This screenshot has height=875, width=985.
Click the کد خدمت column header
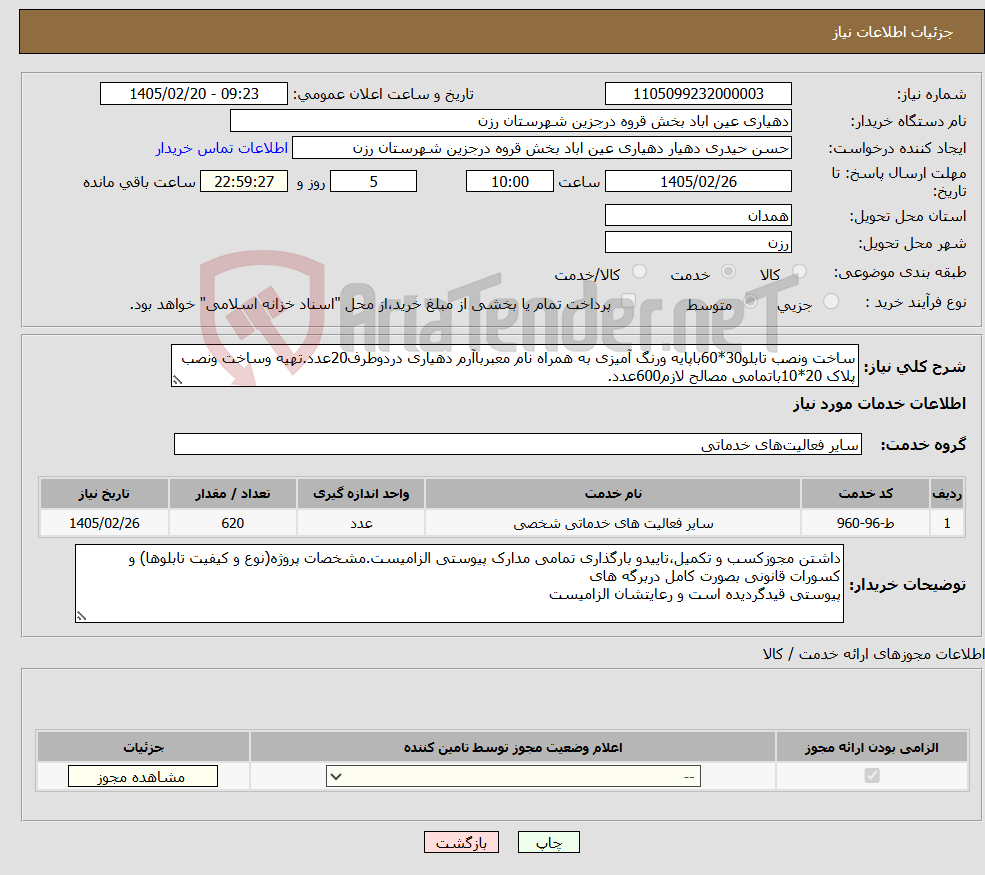(865, 493)
